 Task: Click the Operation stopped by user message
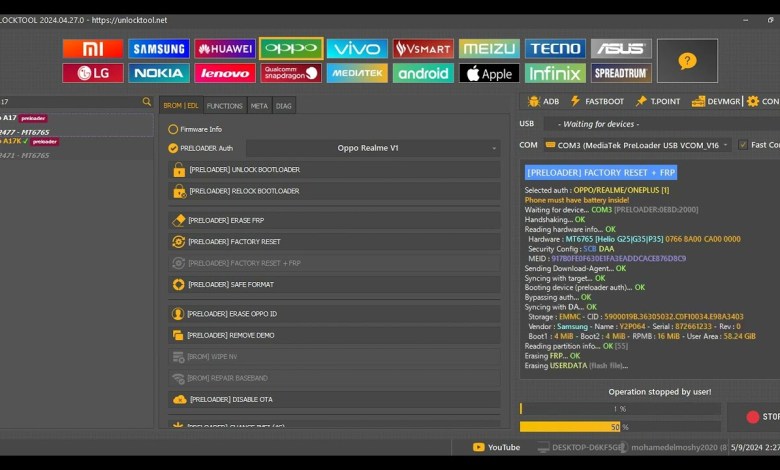pyautogui.click(x=660, y=392)
